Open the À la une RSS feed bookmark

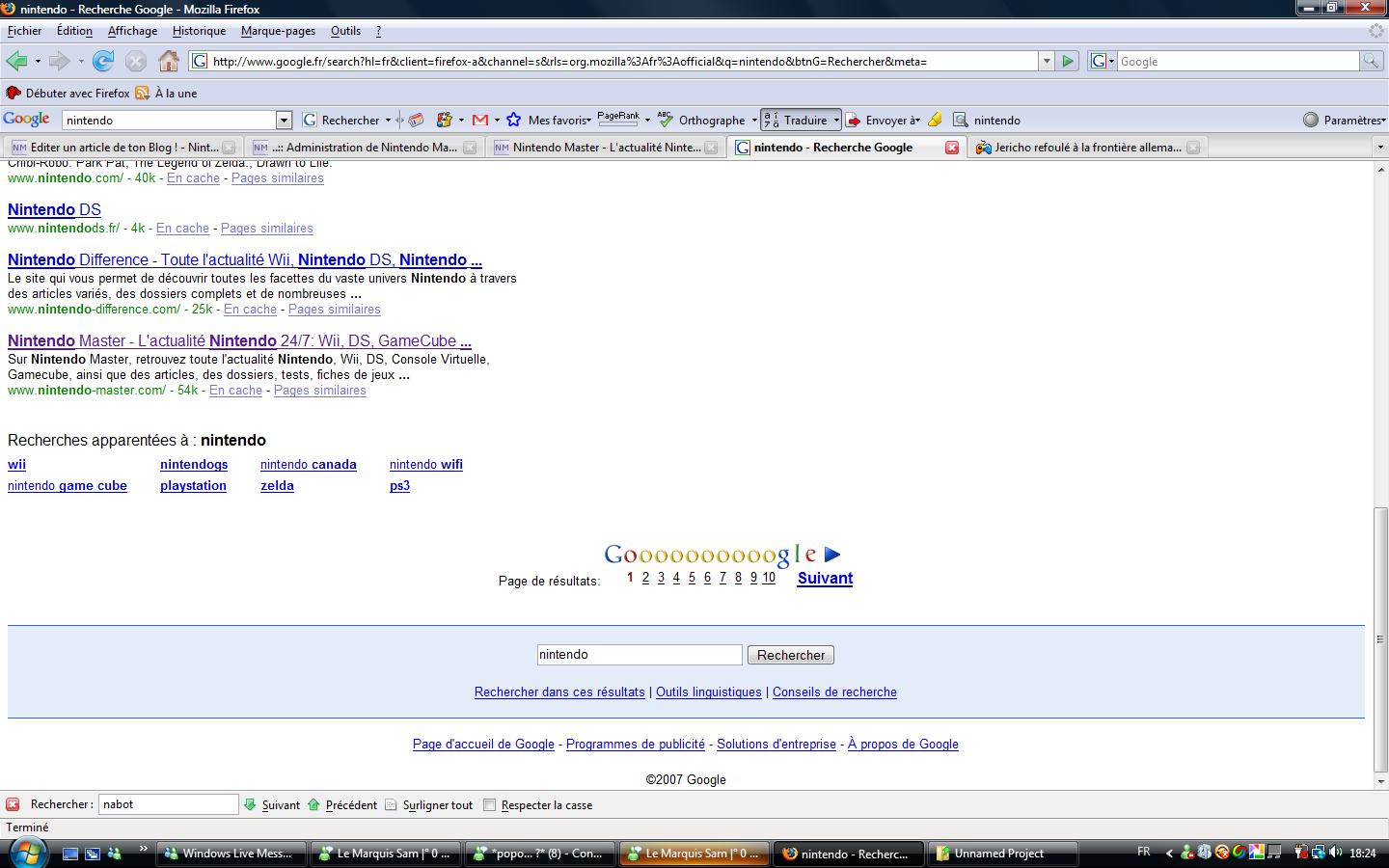166,94
